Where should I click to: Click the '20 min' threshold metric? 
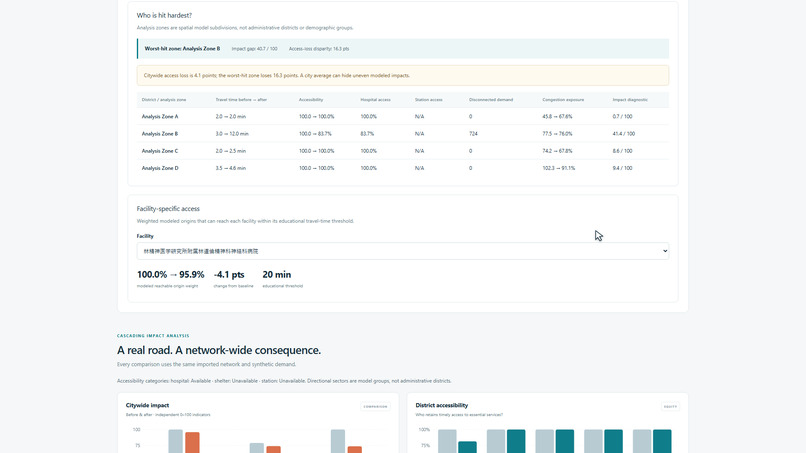pos(277,275)
